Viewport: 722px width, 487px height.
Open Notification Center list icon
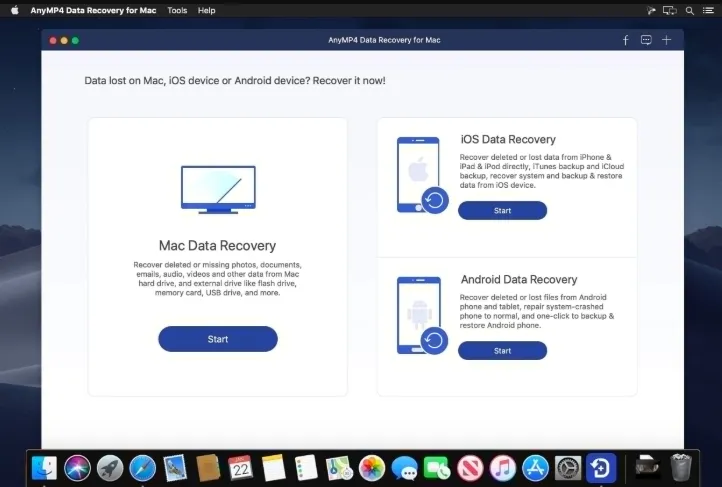(708, 10)
